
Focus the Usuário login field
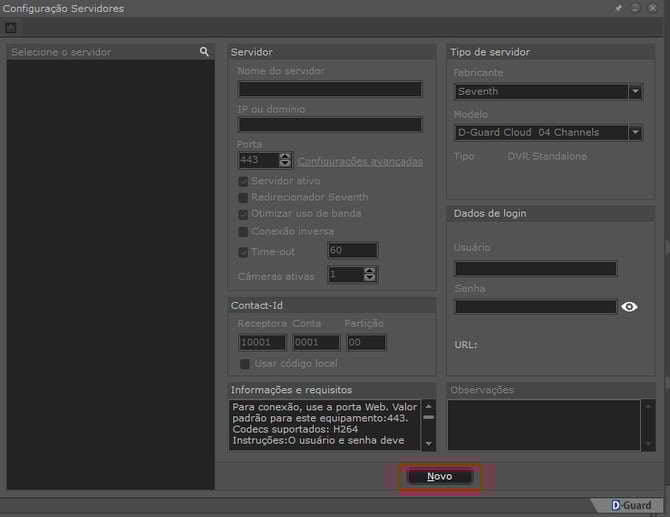point(535,268)
